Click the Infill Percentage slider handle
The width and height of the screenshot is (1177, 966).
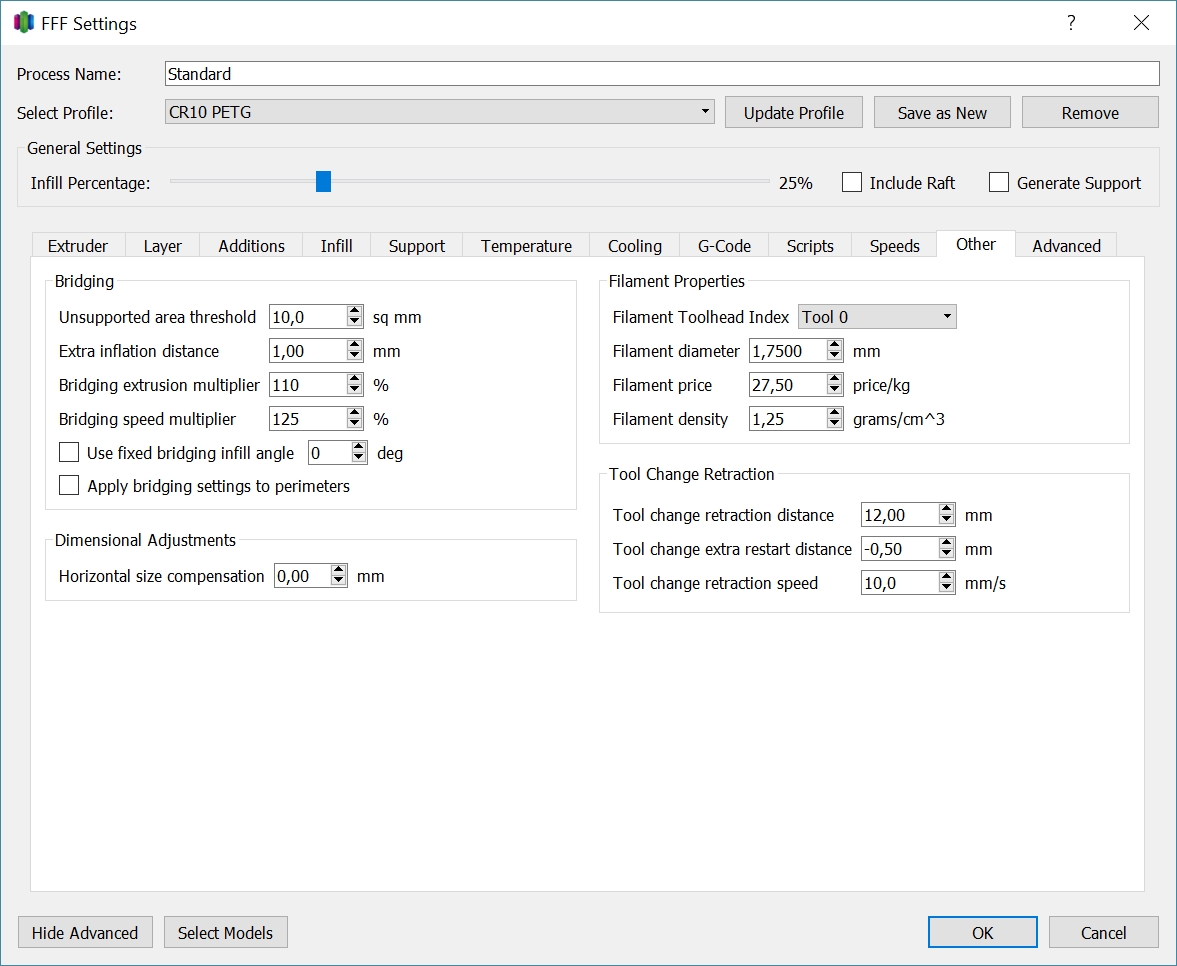pyautogui.click(x=324, y=181)
